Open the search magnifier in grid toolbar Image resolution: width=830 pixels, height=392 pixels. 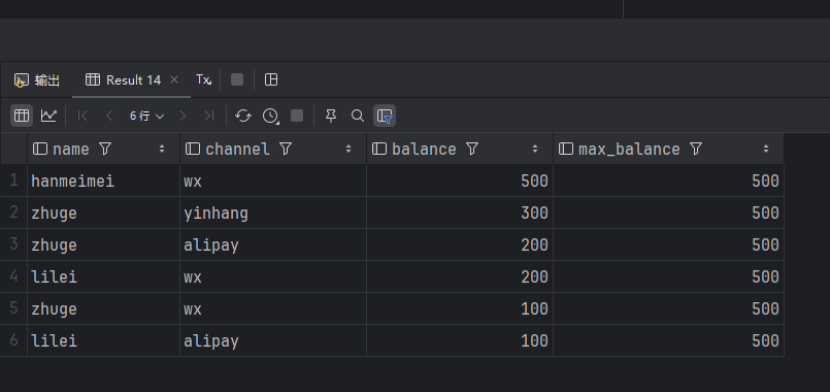point(358,115)
